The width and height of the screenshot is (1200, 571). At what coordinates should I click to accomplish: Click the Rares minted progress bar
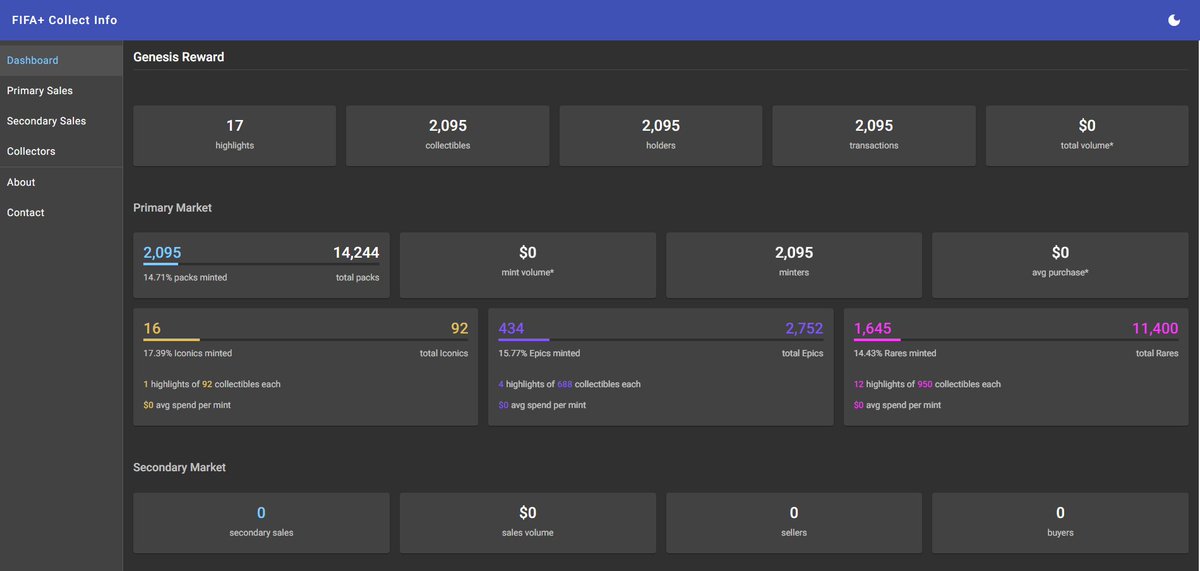point(1016,340)
